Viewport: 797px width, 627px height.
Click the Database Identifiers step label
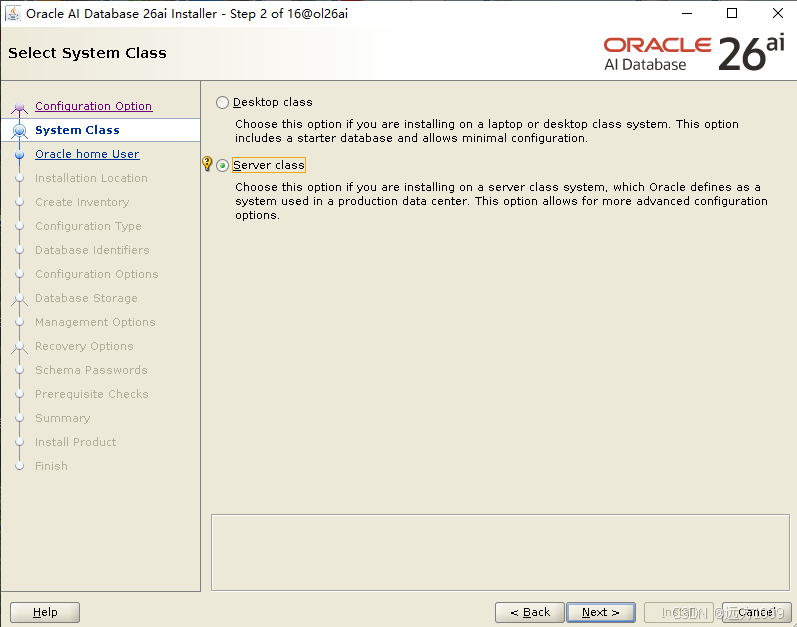pyautogui.click(x=92, y=250)
